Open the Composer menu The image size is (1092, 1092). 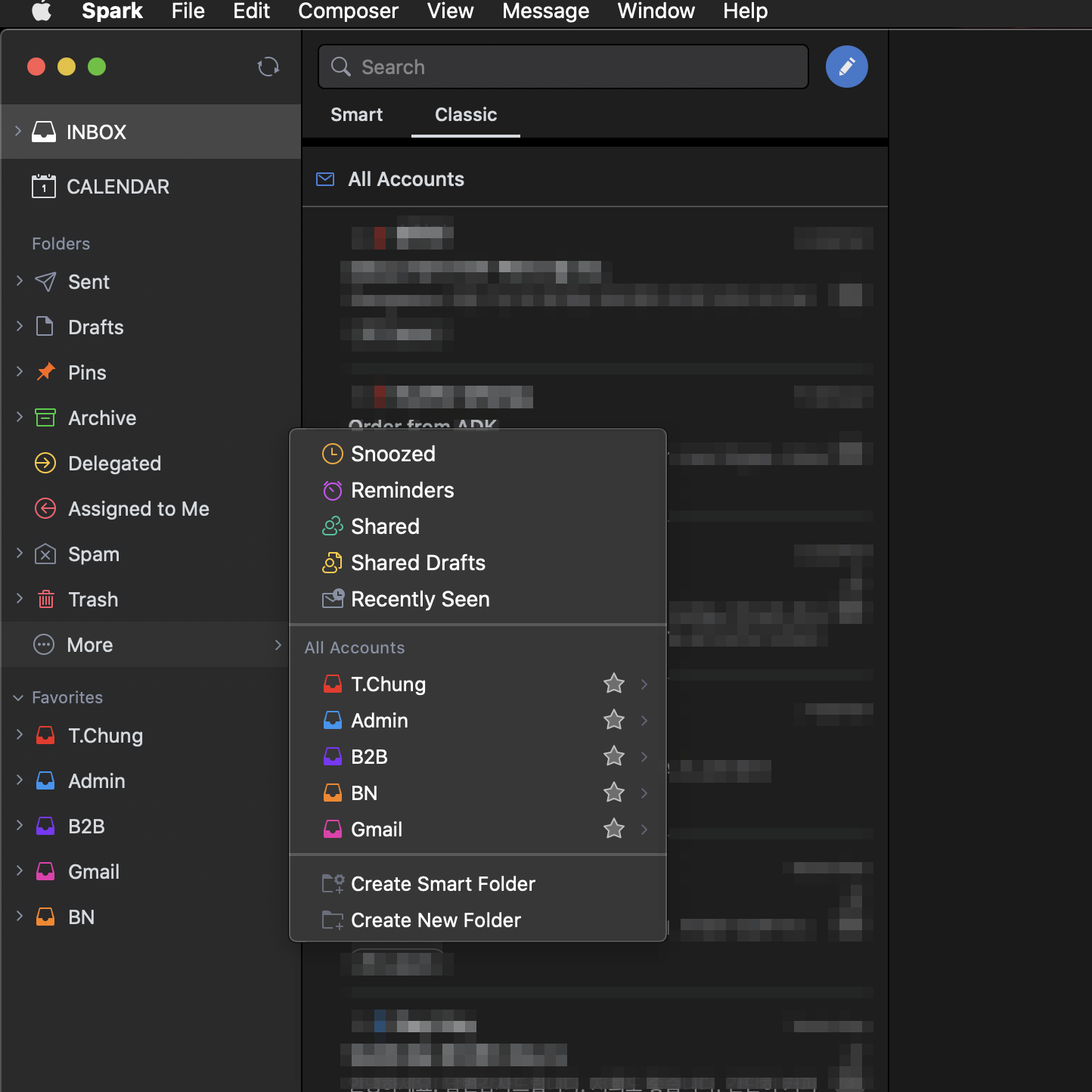348,11
